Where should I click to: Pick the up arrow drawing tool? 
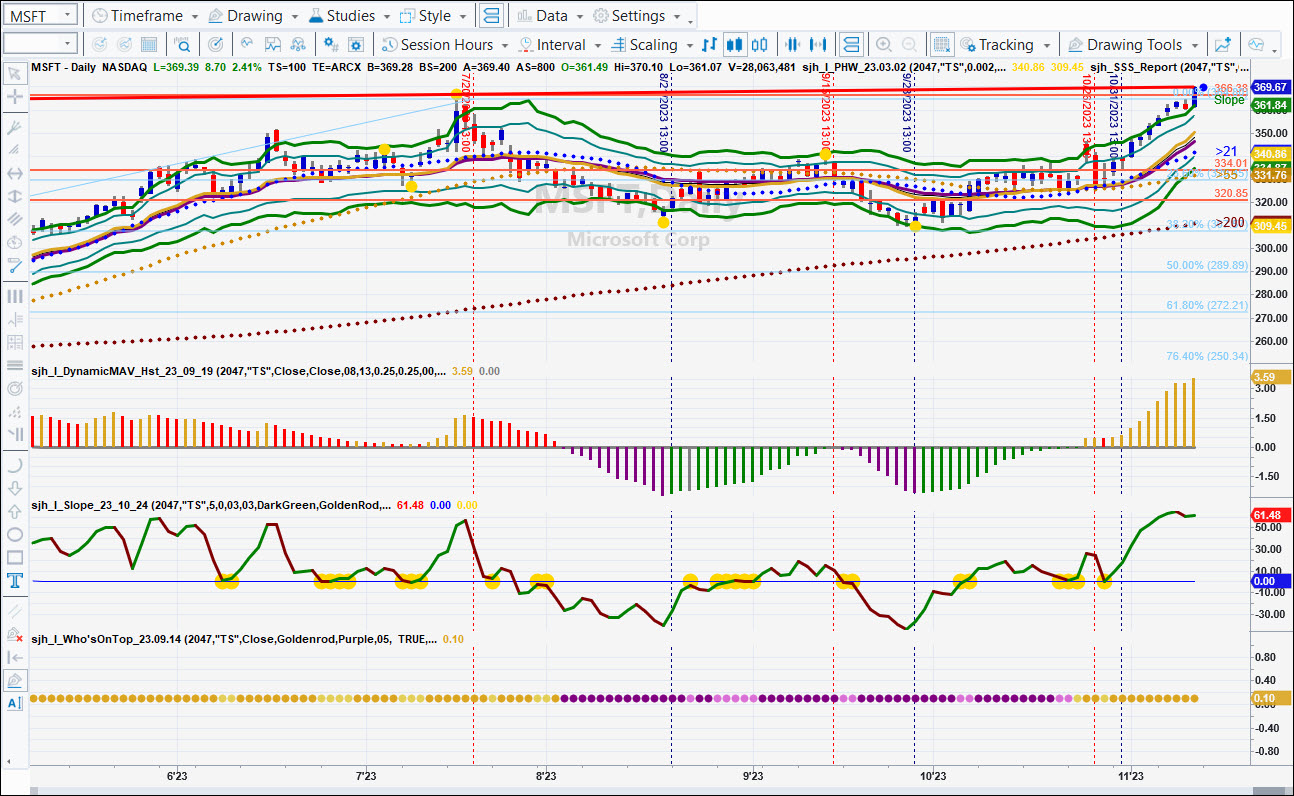(x=15, y=511)
